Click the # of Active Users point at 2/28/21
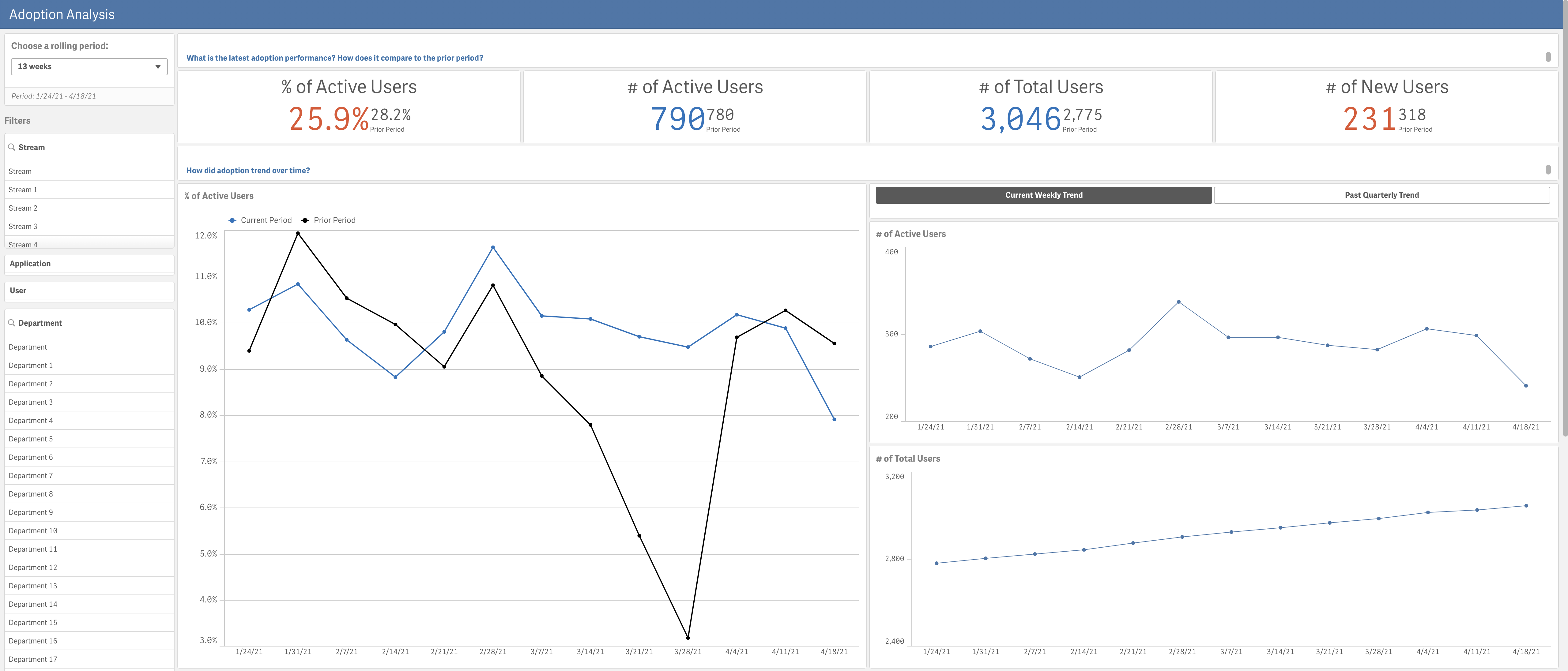 [x=1178, y=302]
